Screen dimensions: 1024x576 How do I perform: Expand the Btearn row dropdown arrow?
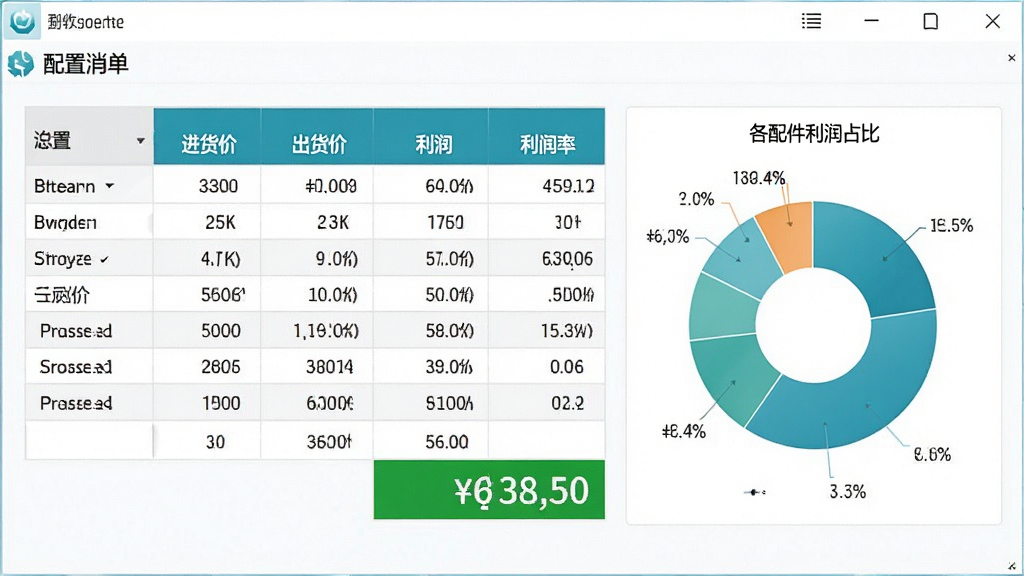(110, 186)
